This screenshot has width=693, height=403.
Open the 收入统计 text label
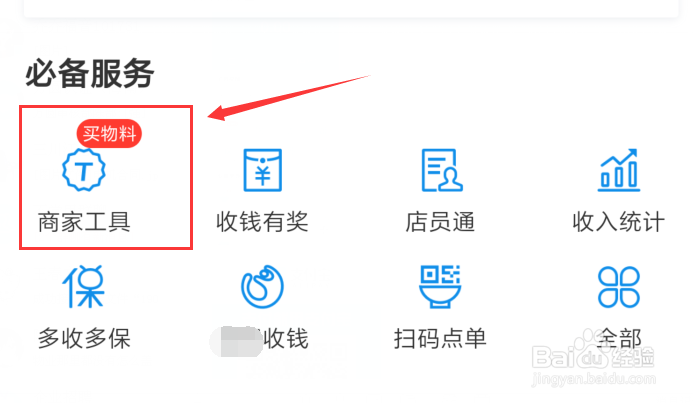coord(619,222)
